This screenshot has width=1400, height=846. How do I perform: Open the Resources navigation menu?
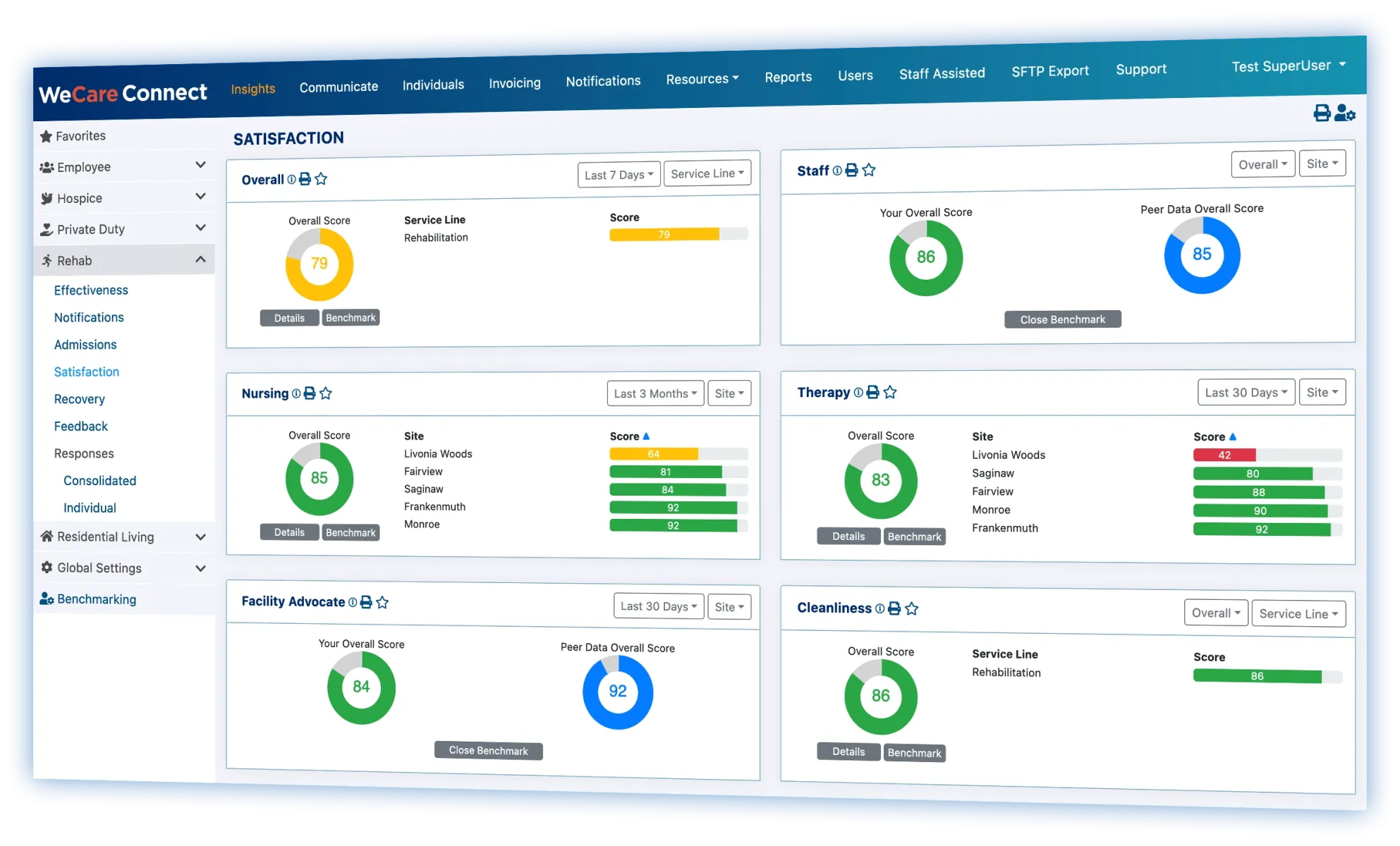click(702, 79)
